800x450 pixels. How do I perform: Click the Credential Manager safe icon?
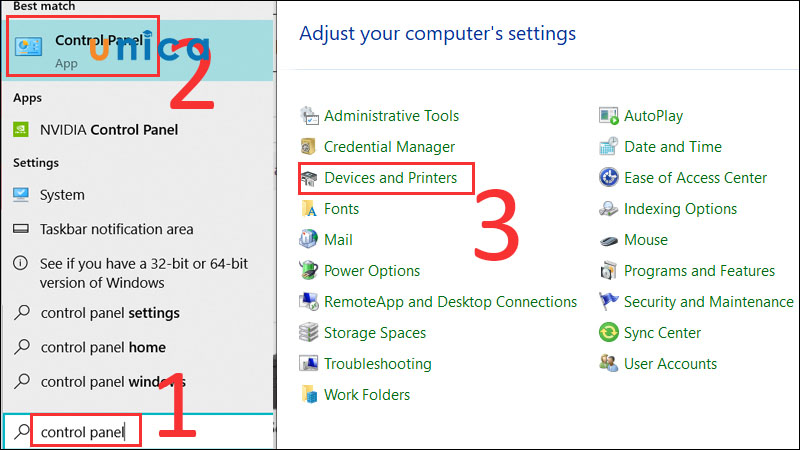tap(309, 147)
